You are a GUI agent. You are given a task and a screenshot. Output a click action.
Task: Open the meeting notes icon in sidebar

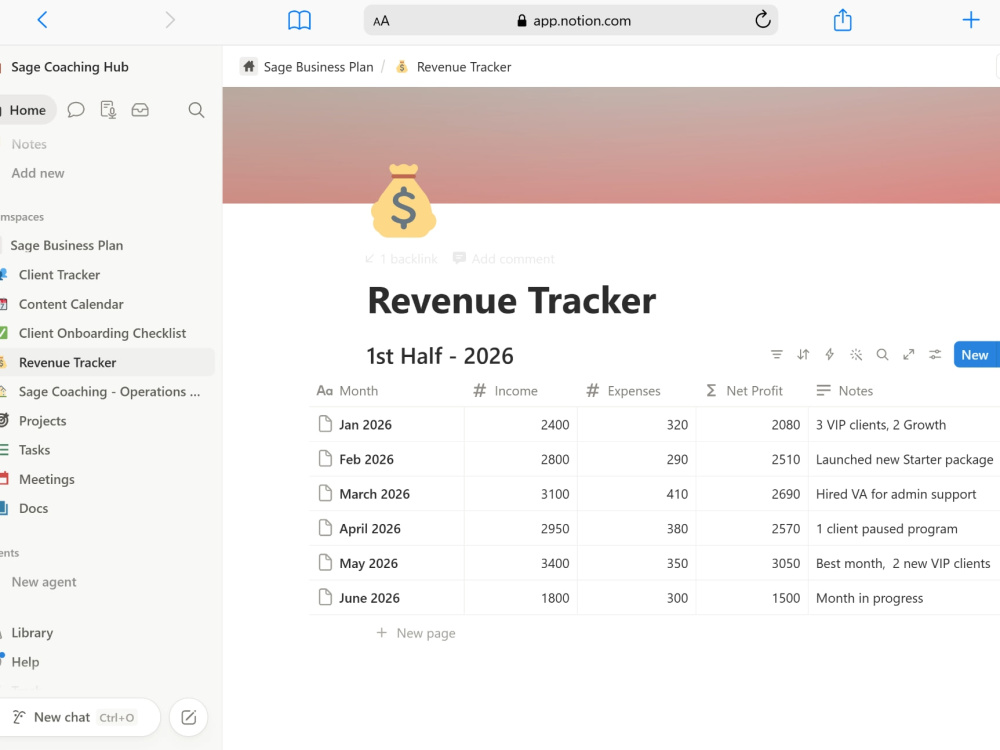pos(108,110)
